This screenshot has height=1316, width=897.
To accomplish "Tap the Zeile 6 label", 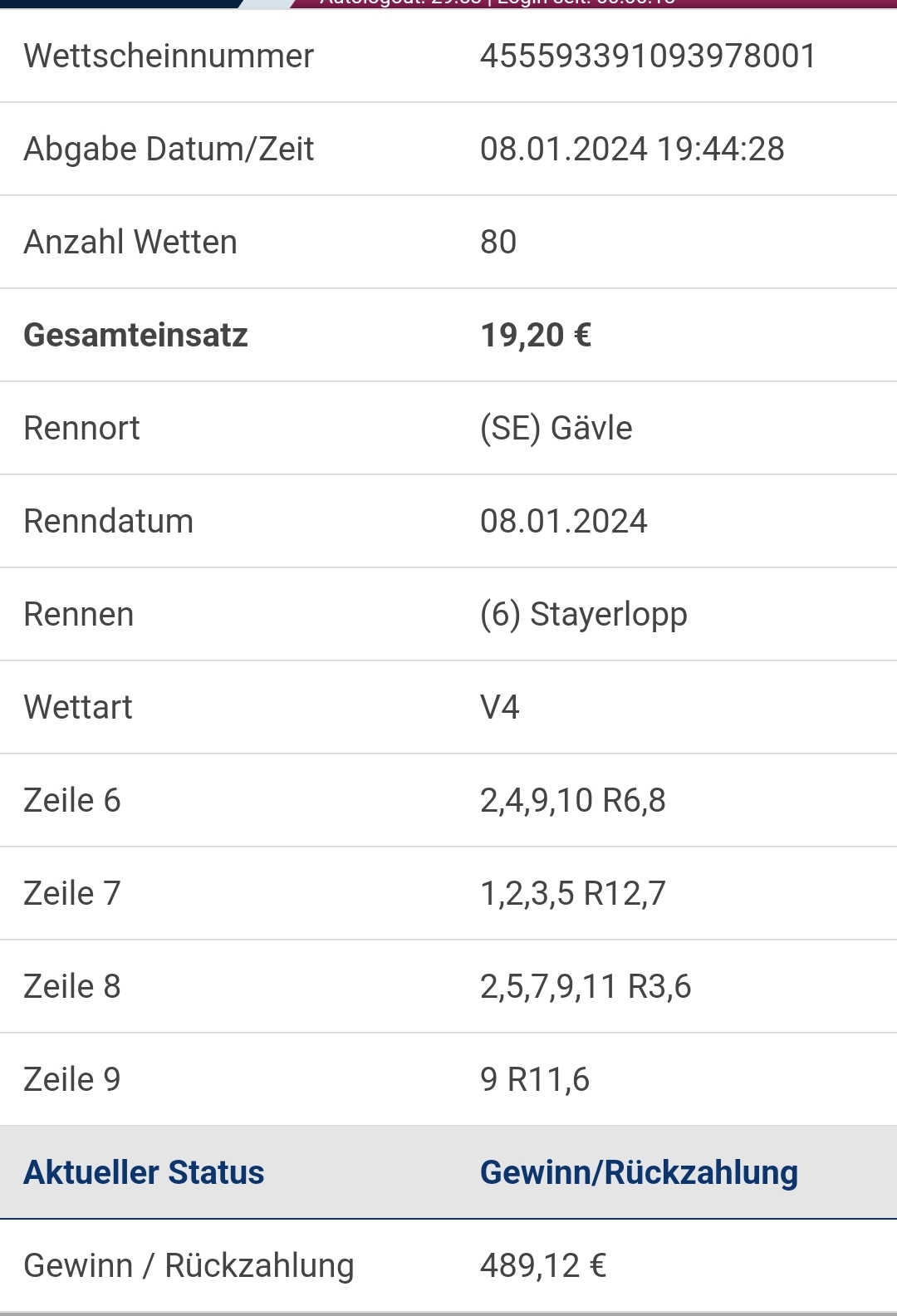I will click(72, 801).
